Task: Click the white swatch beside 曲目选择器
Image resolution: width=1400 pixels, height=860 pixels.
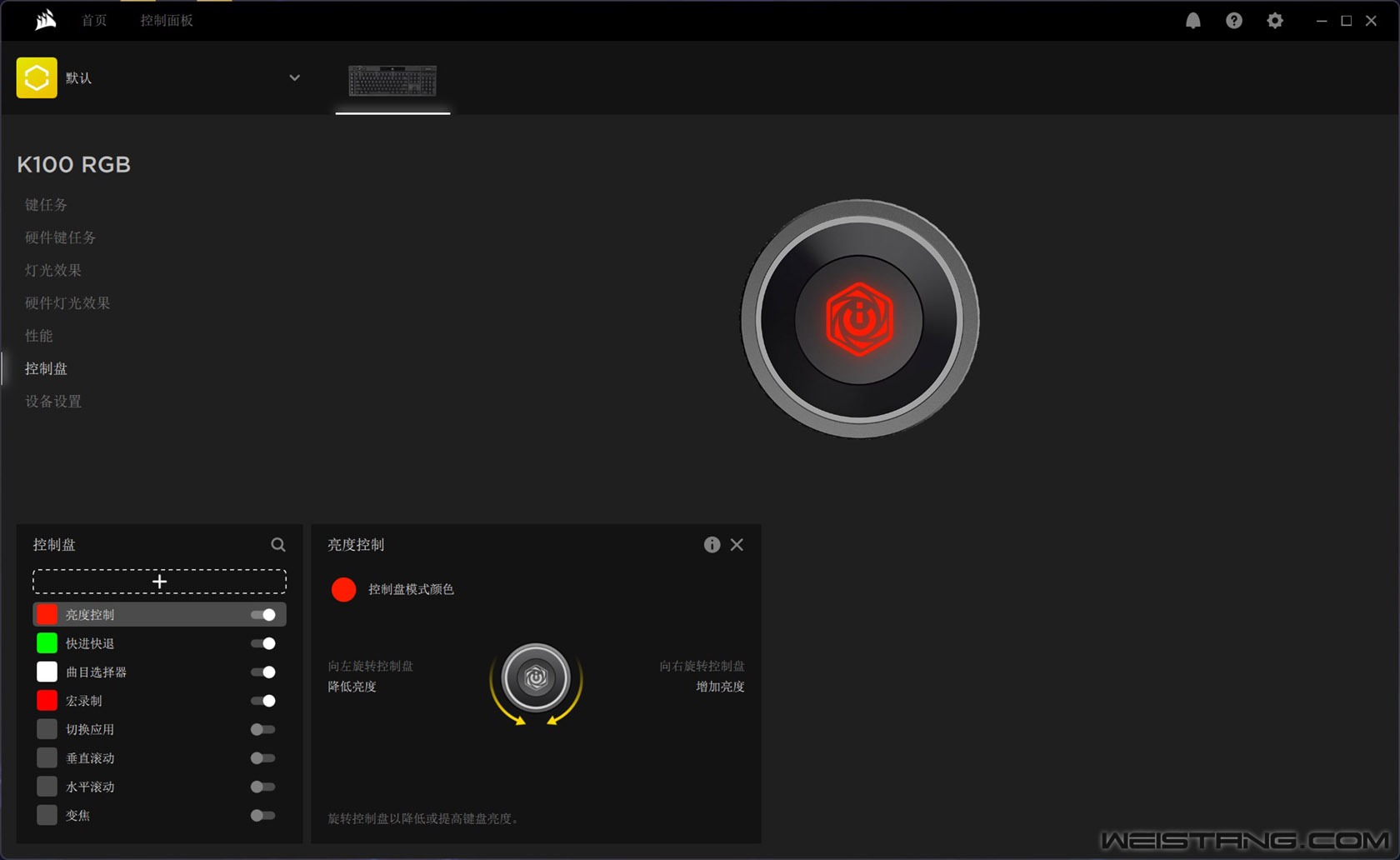Action: point(47,672)
